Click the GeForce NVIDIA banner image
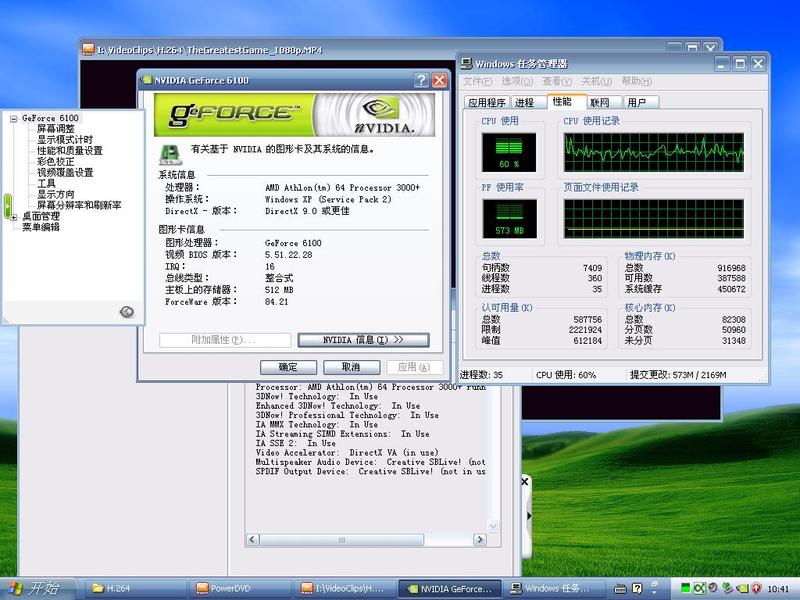 point(294,114)
